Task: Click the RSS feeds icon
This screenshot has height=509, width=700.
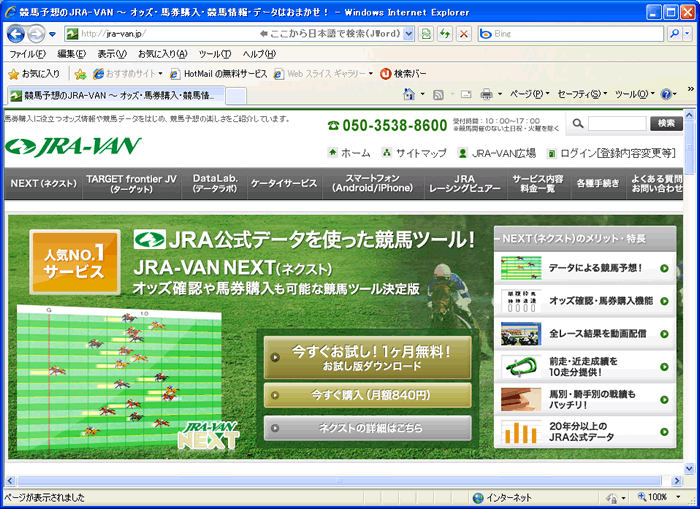Action: click(x=438, y=94)
